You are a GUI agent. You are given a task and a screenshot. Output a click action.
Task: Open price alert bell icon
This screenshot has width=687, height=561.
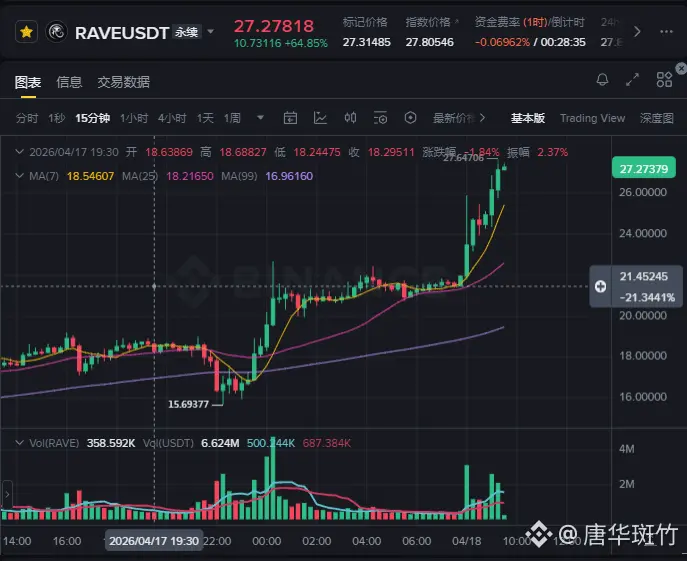coord(602,80)
